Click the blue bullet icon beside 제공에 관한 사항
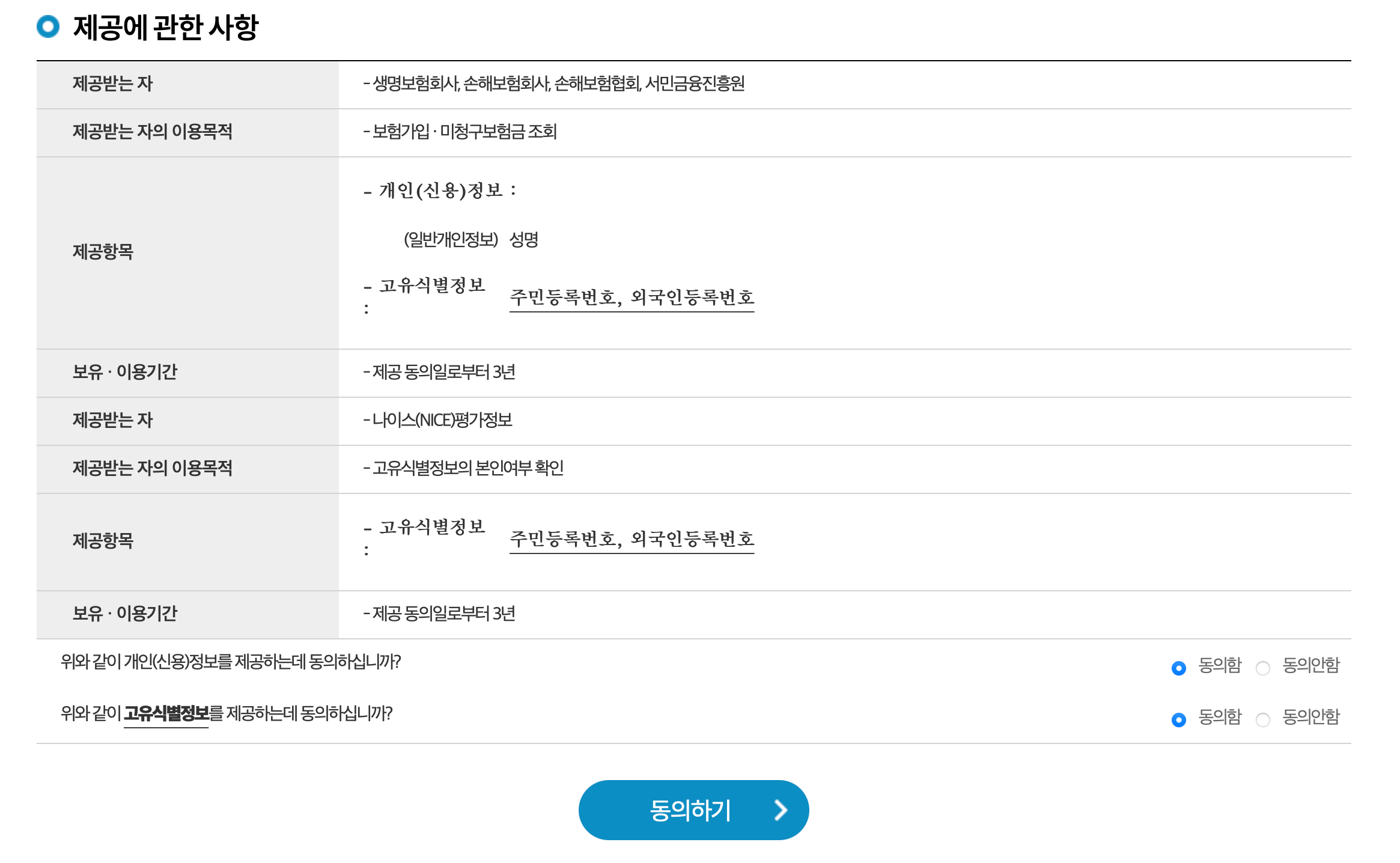 click(x=48, y=25)
